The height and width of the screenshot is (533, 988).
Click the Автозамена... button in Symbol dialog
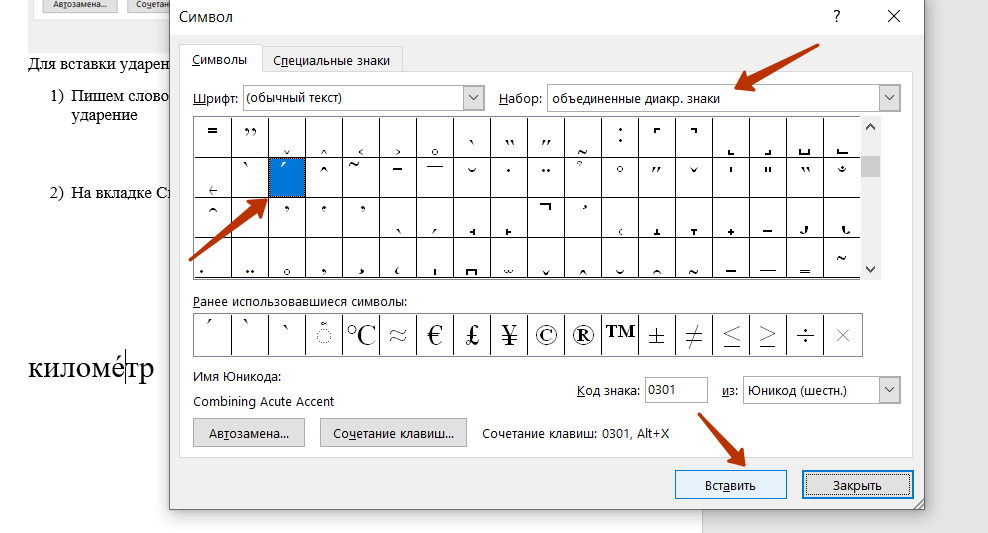pos(249,433)
